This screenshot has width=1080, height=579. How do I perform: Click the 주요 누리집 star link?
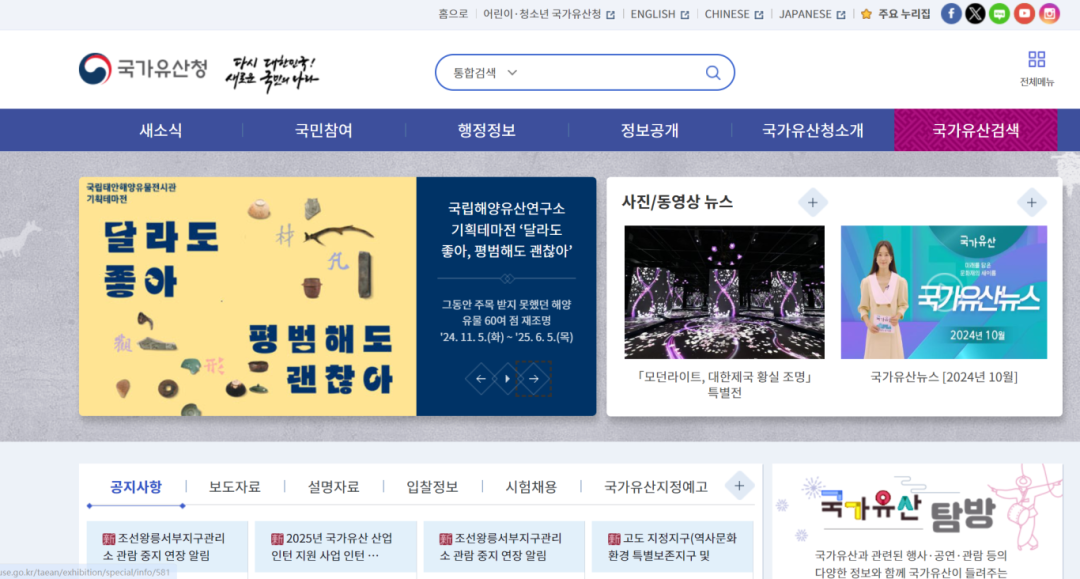pos(895,14)
